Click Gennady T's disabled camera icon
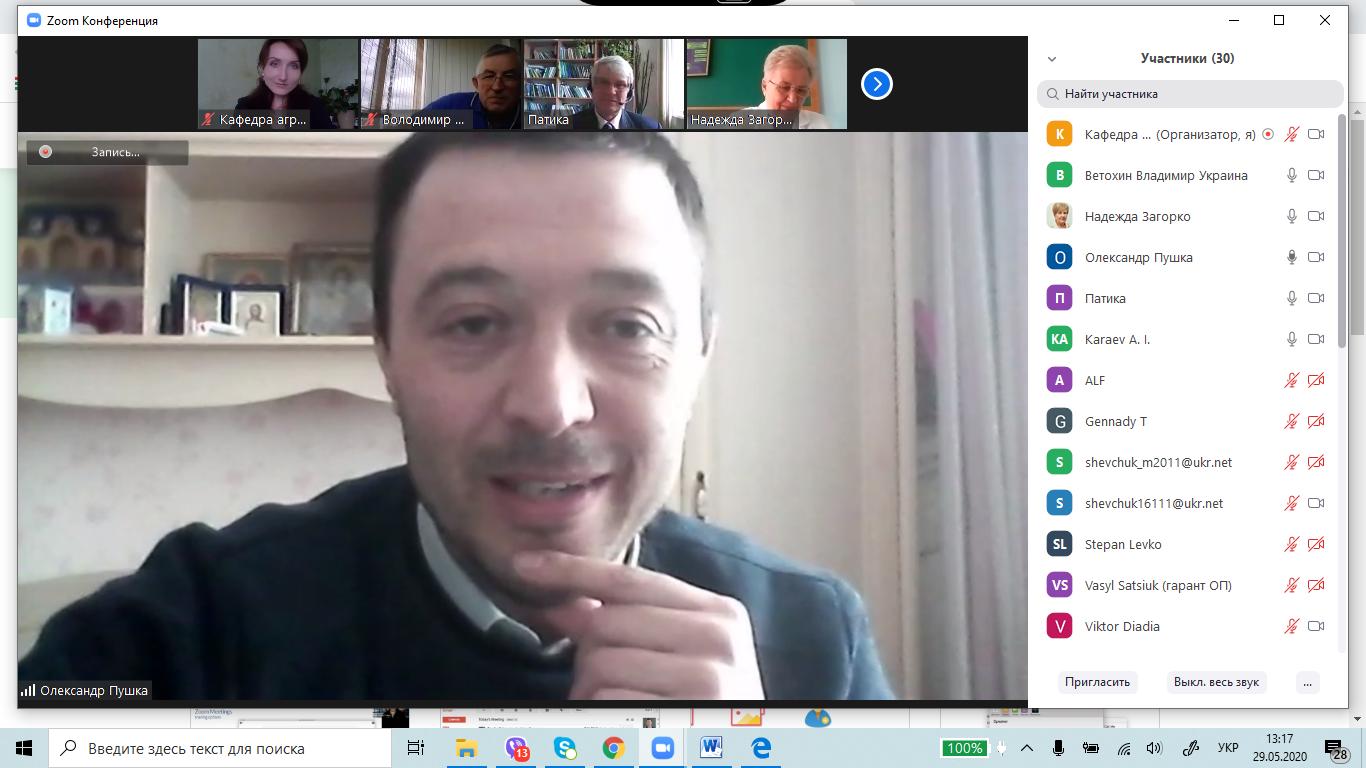The width and height of the screenshot is (1366, 768). point(1316,421)
